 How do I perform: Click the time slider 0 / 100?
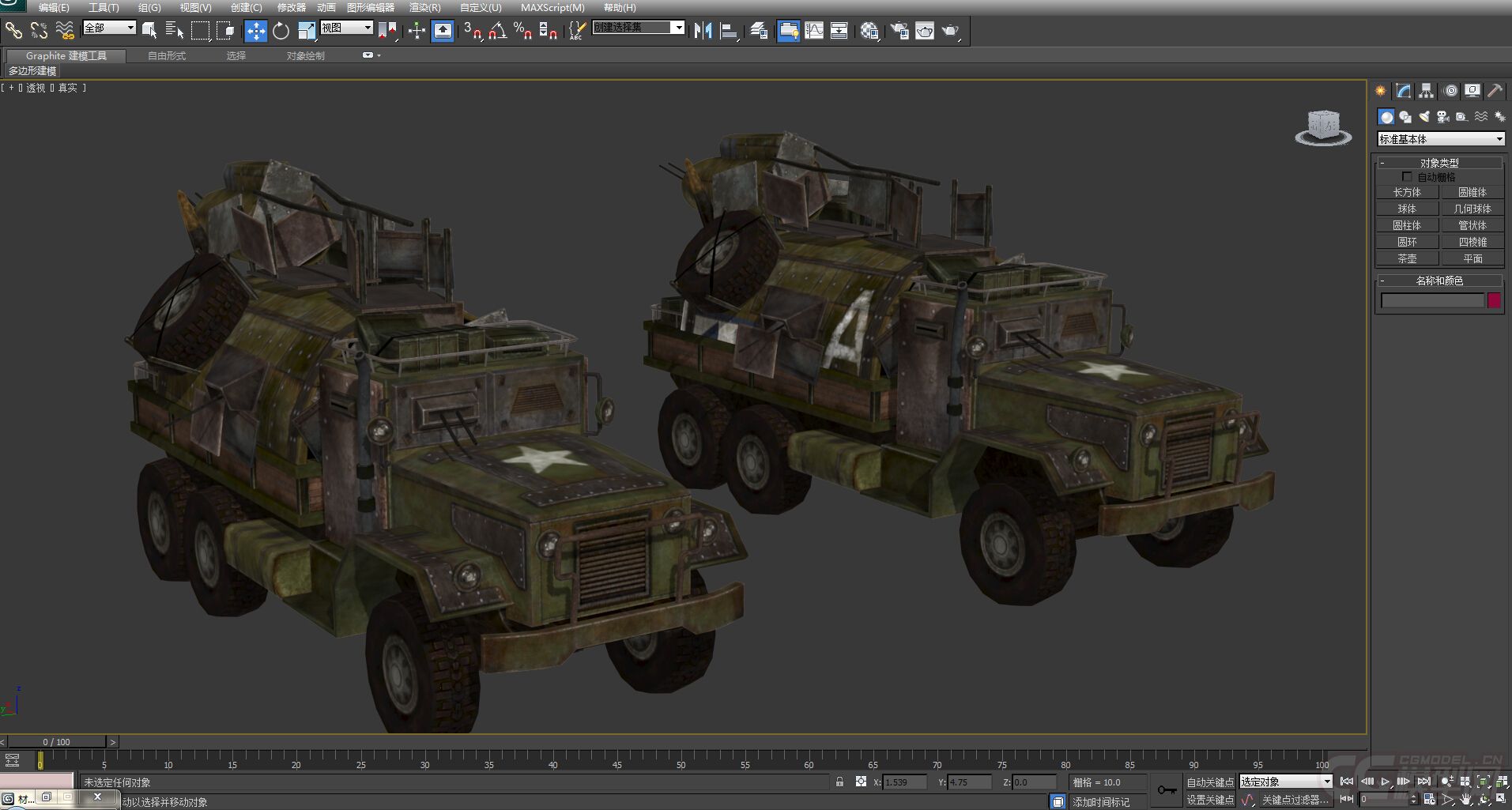56,742
